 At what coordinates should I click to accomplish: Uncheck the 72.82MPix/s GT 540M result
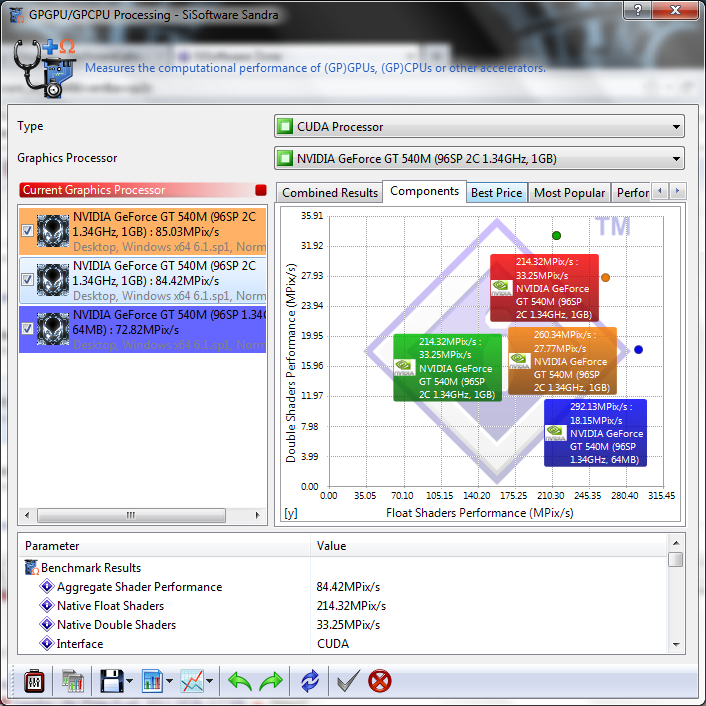(x=27, y=329)
